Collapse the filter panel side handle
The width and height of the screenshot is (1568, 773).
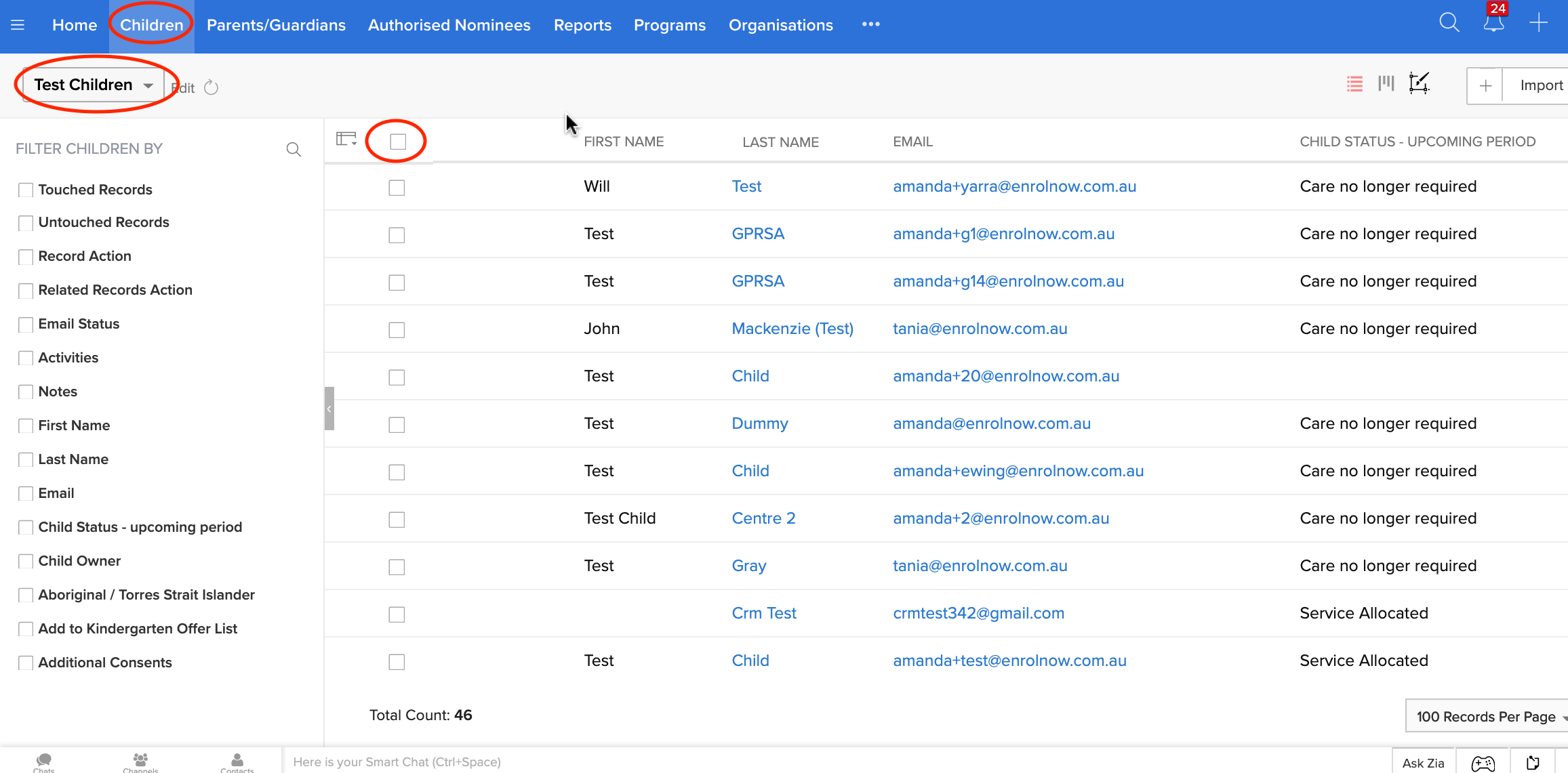329,409
